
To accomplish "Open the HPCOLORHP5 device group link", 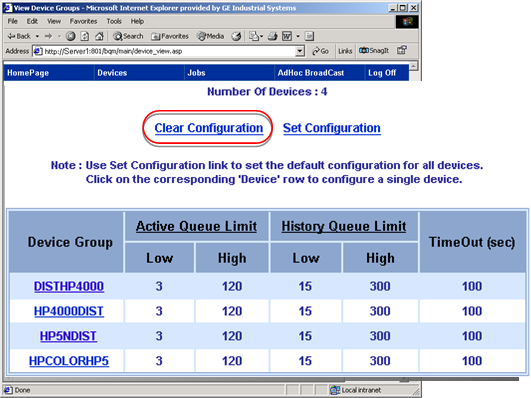I will click(x=69, y=361).
